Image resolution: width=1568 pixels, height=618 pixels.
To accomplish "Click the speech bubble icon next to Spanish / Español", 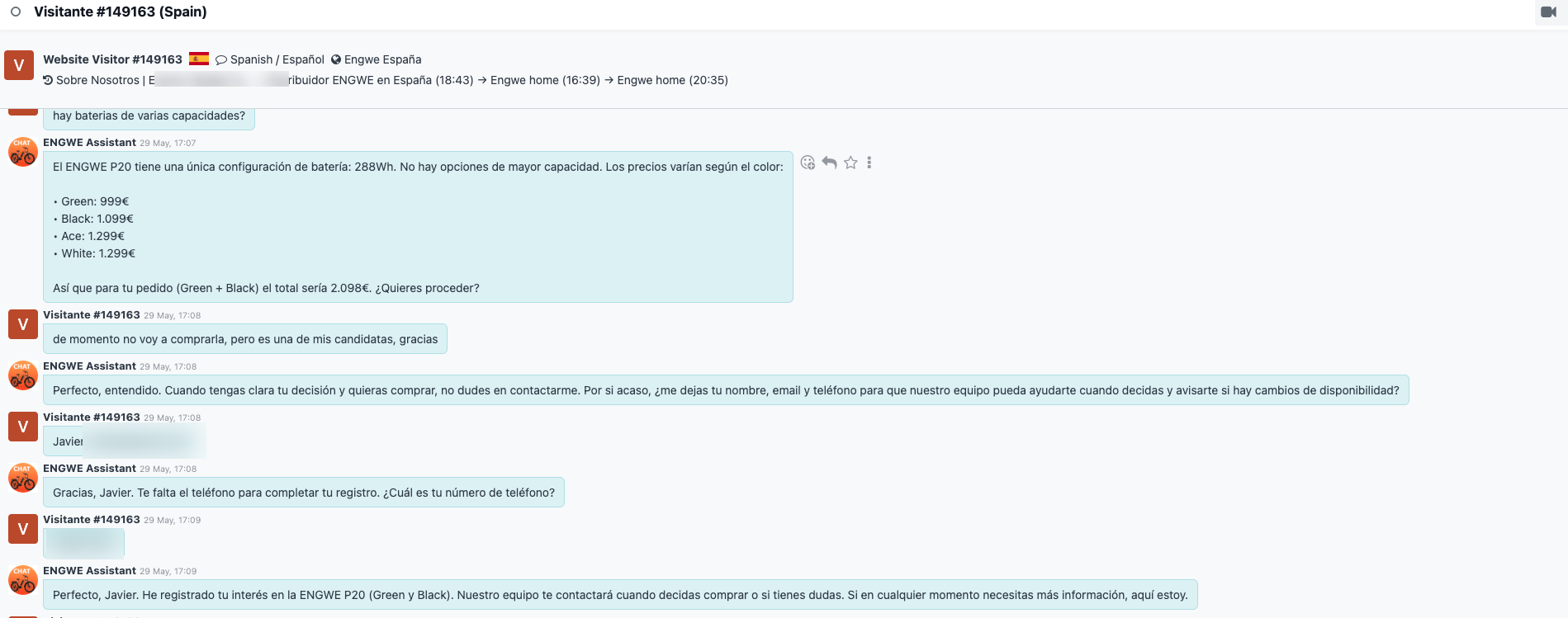I will (x=221, y=59).
